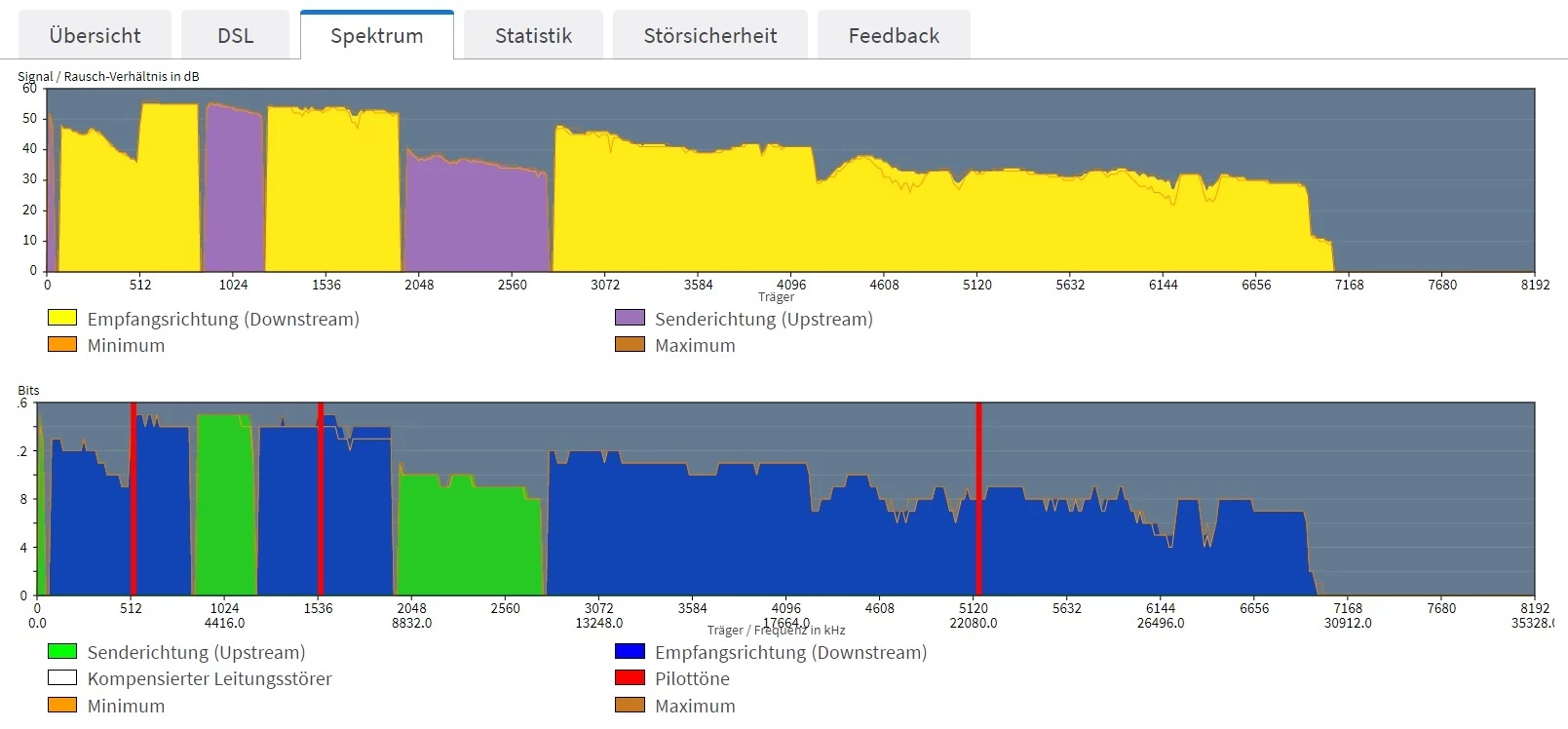Click the pilot tone marker near carrier 1536

(321, 499)
